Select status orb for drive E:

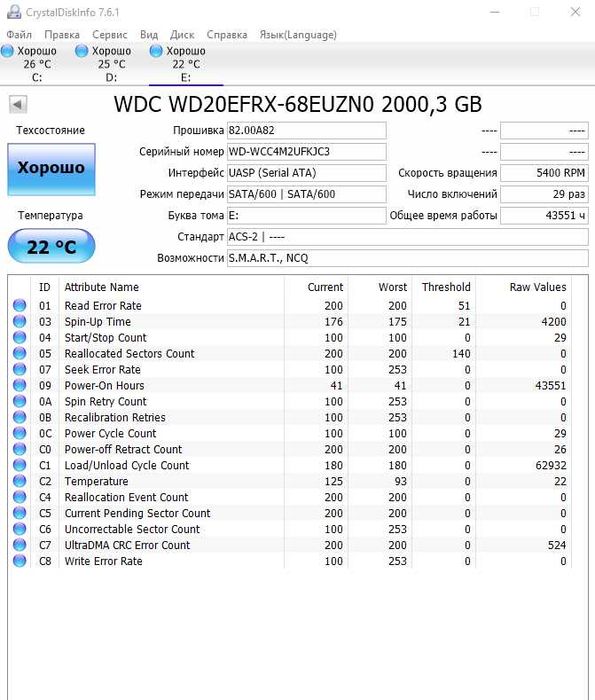156,51
